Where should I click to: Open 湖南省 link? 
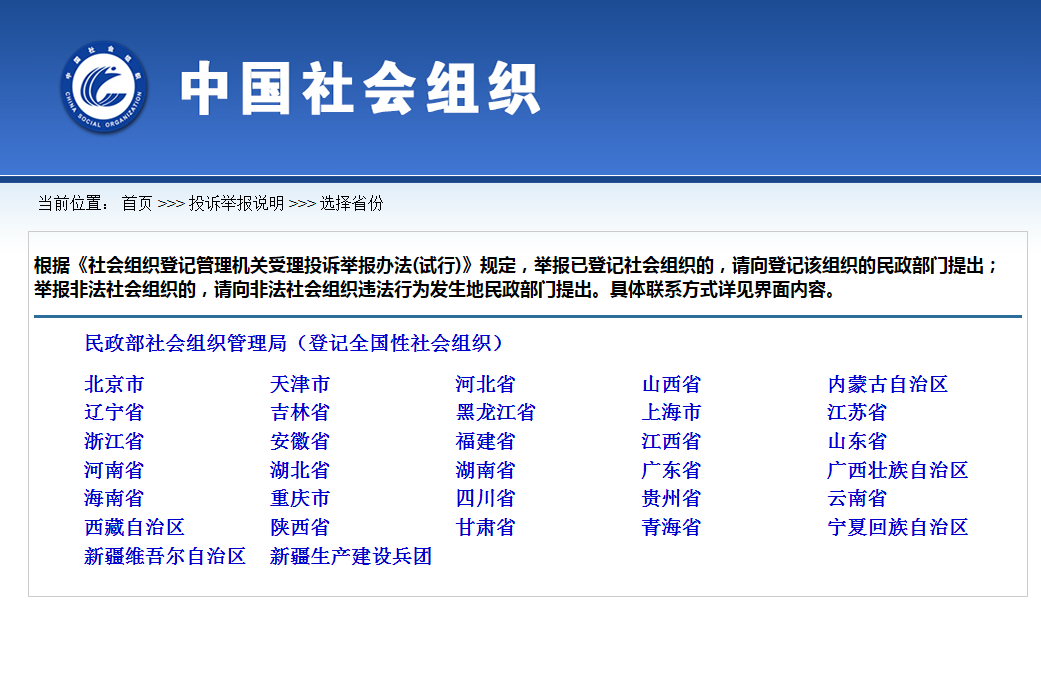point(485,470)
